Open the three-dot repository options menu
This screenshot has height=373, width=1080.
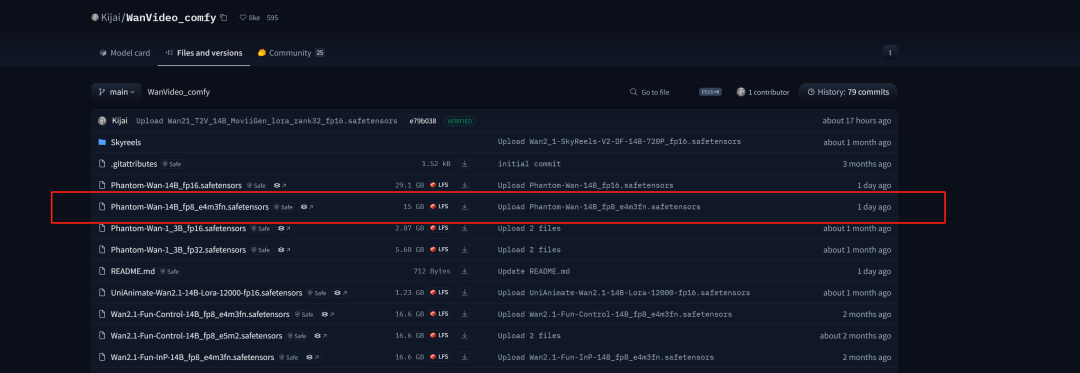click(890, 52)
